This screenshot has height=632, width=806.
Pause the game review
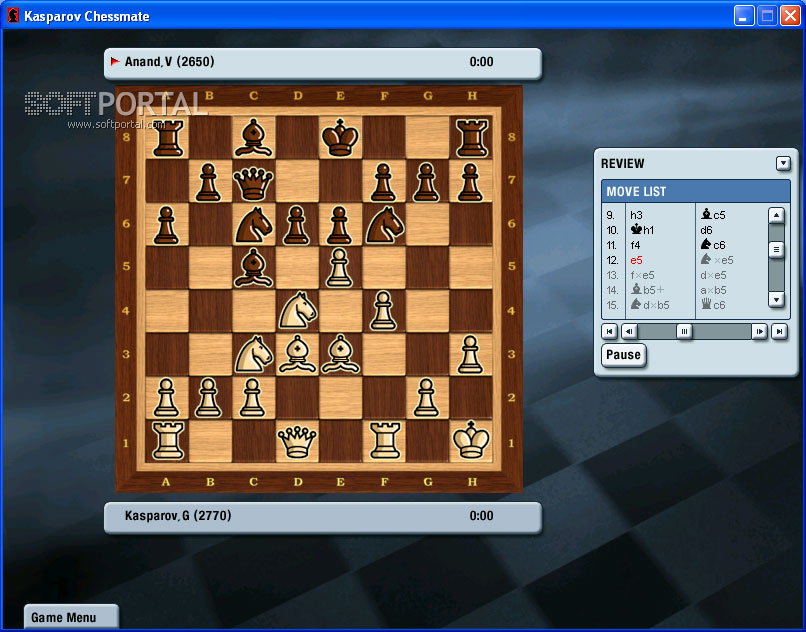point(623,355)
